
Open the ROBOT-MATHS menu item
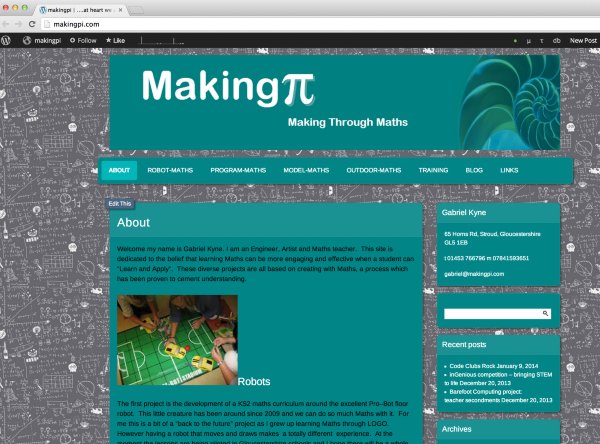[x=170, y=170]
